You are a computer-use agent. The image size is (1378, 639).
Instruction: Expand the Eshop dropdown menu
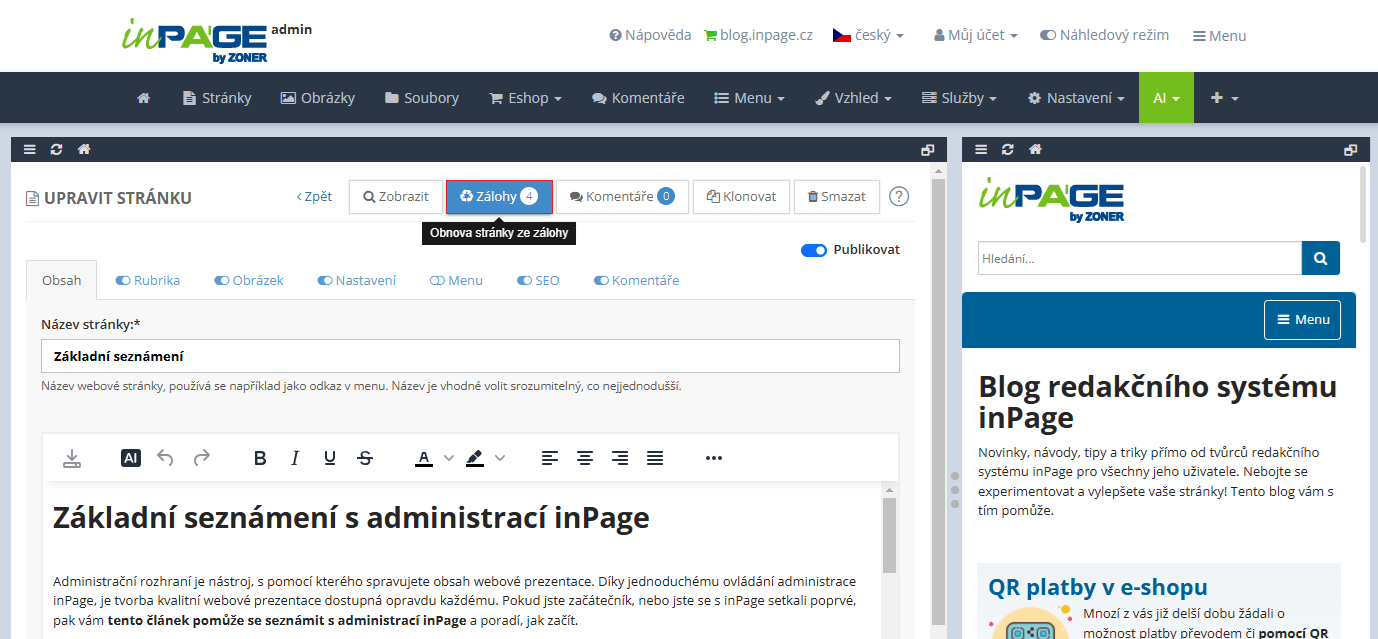525,98
